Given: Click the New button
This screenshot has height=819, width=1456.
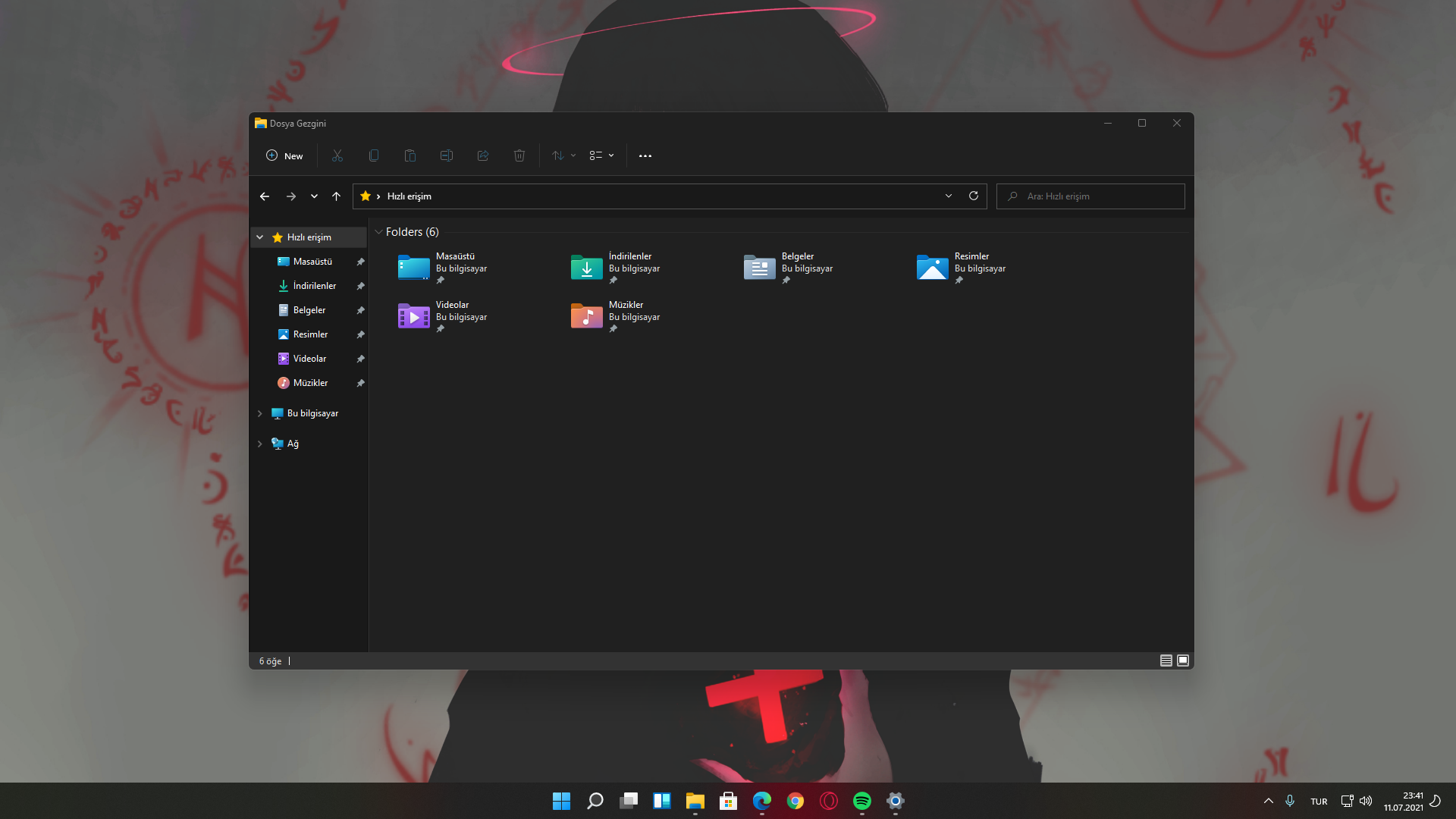Looking at the screenshot, I should (284, 155).
